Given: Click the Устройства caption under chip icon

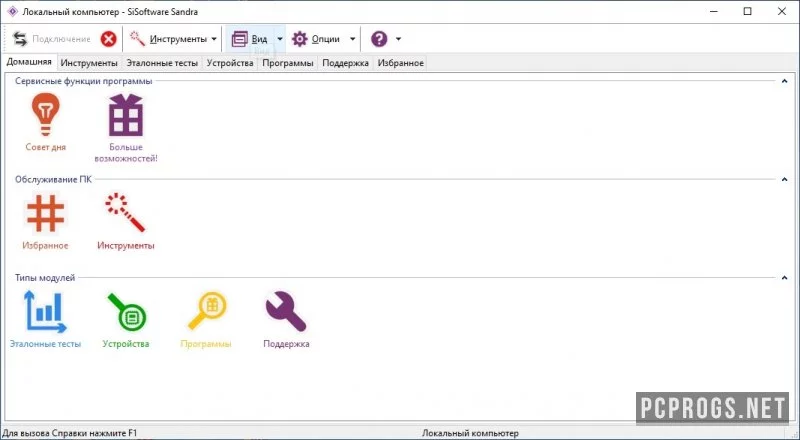Looking at the screenshot, I should 126,344.
